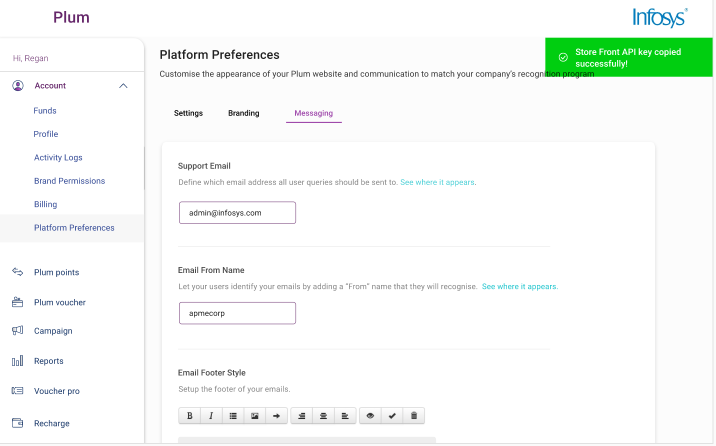The height and width of the screenshot is (446, 716).
Task: Open the Voucher pro label in sidebar
Action: click(57, 391)
